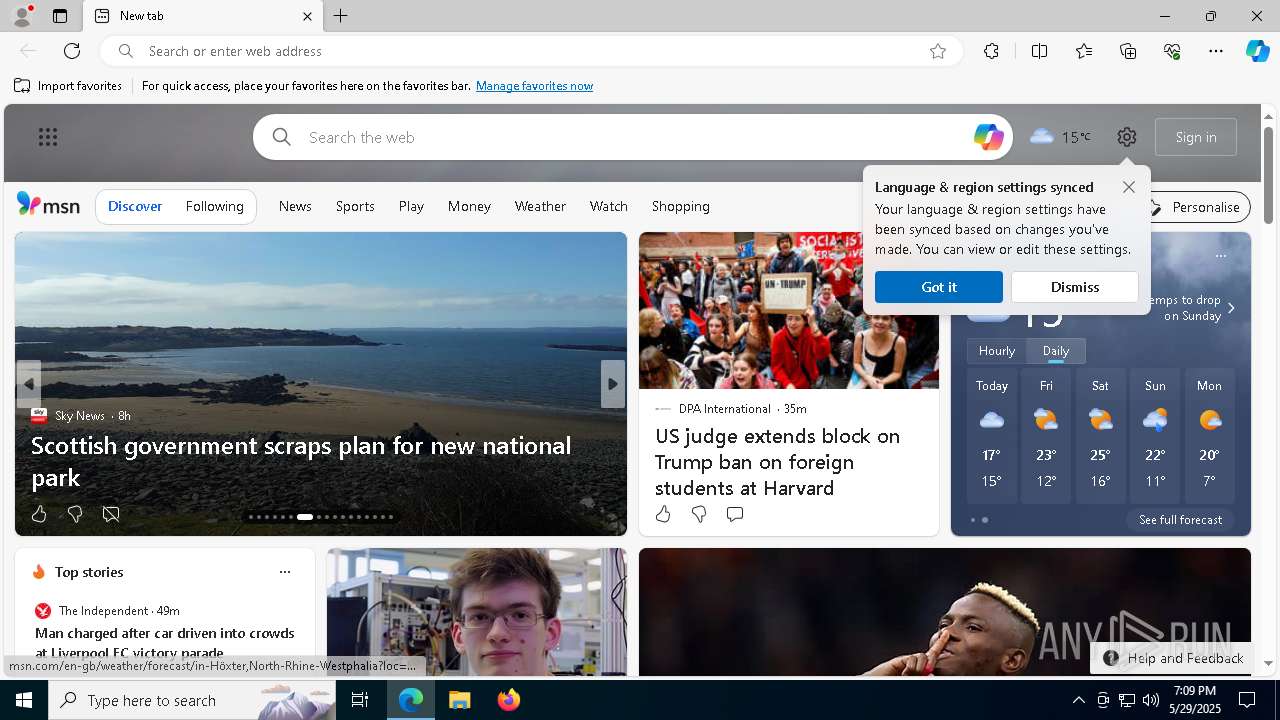
Task: Open page settings gear icon
Action: click(x=1127, y=137)
